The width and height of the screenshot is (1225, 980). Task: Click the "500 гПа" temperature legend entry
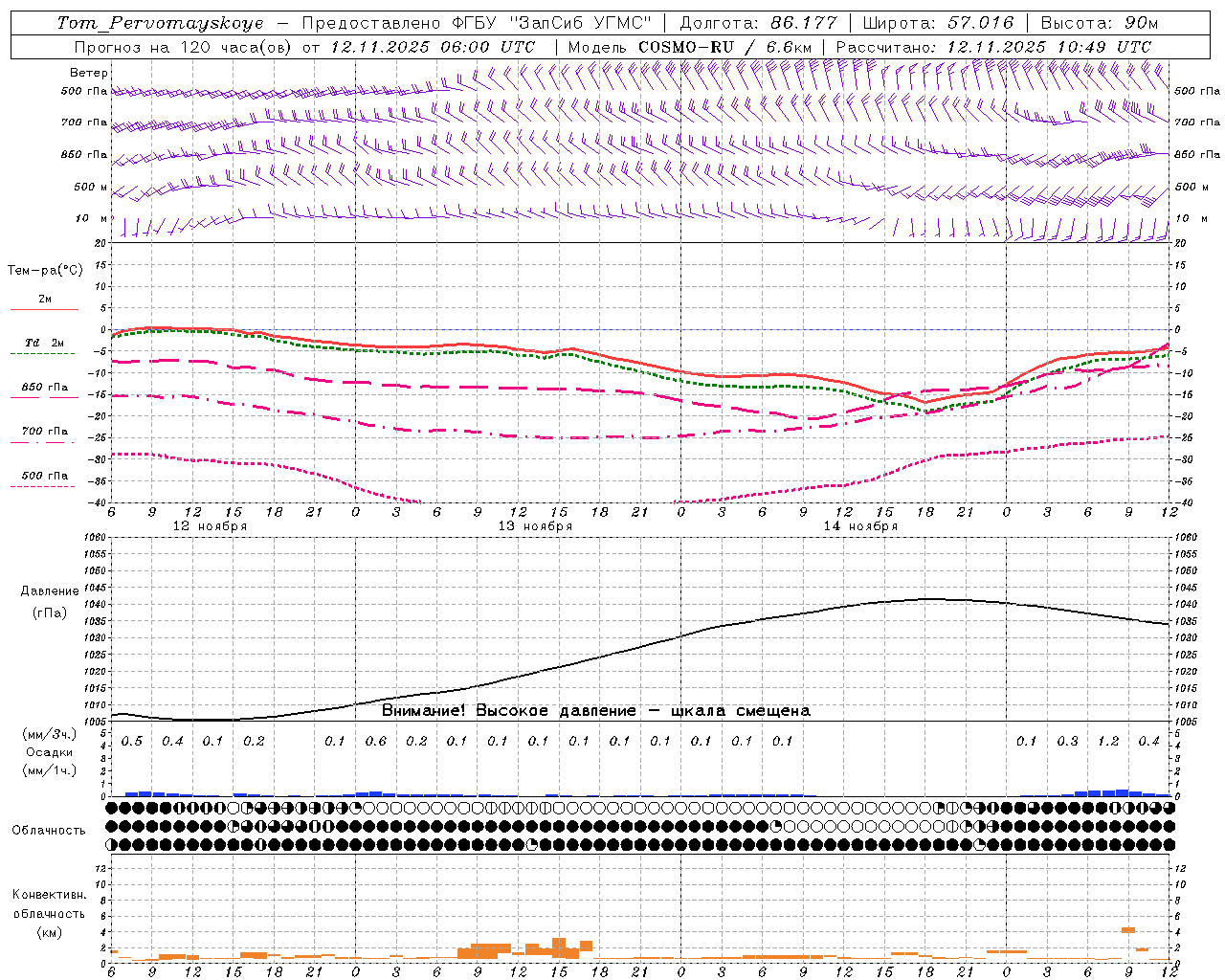(45, 476)
